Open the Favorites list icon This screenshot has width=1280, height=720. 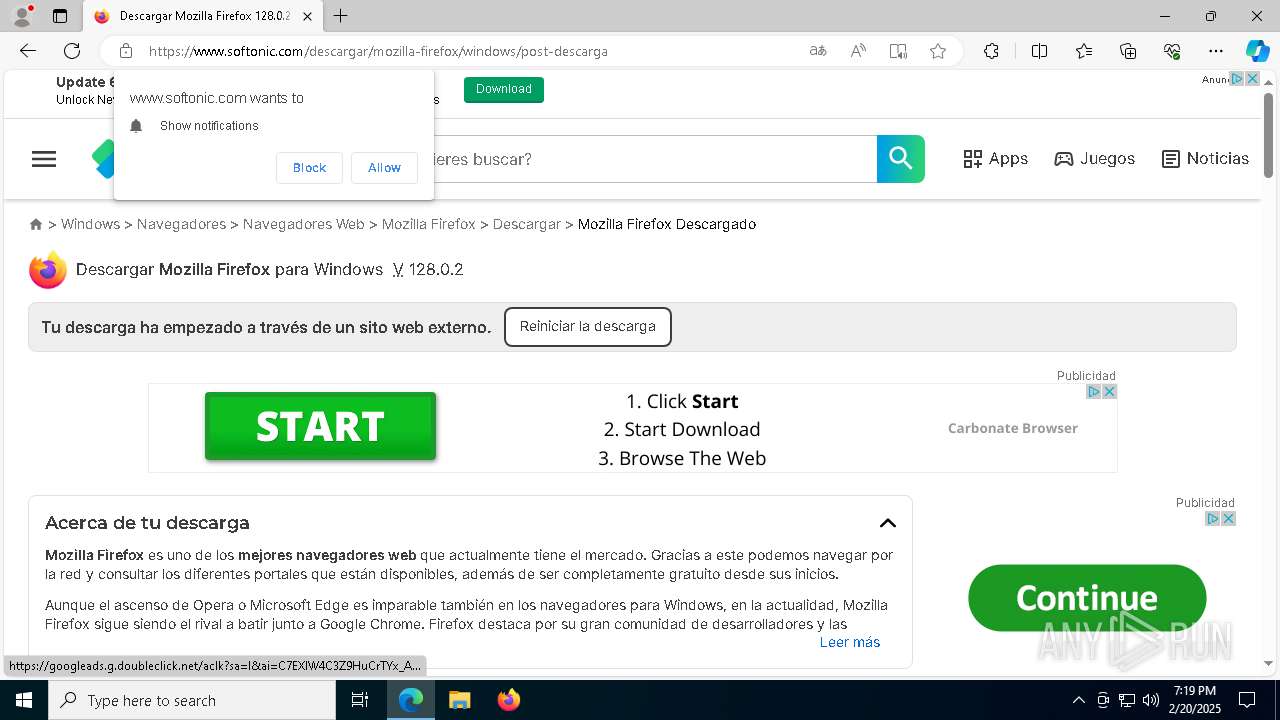pos(1084,51)
